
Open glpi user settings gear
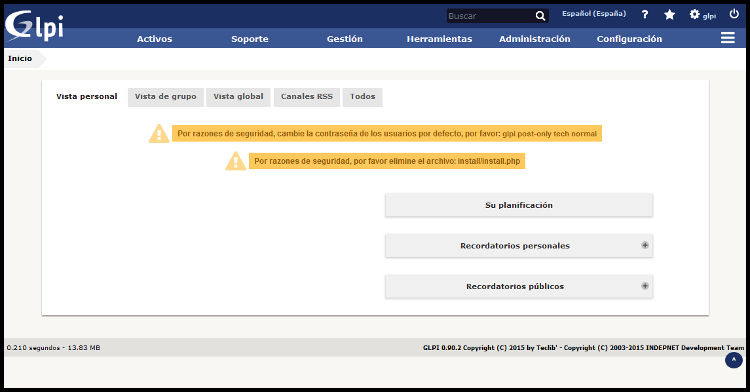[695, 14]
